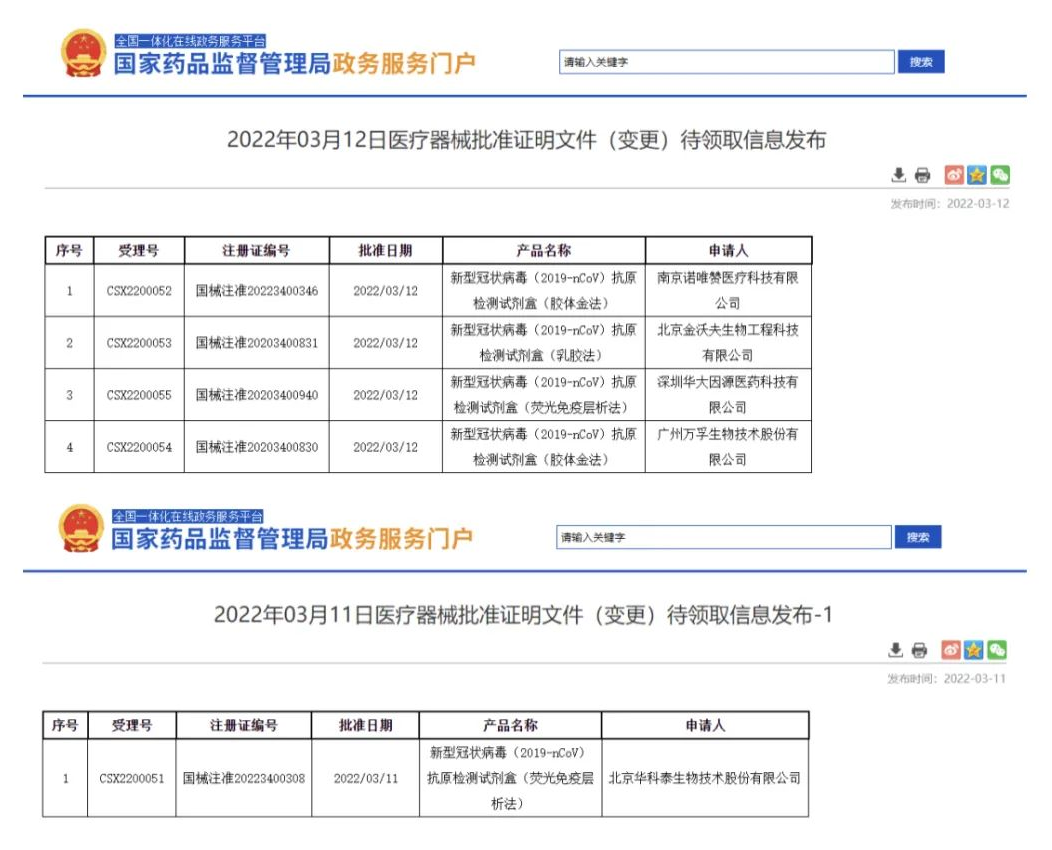Click the 北京华科泰生物技术股份有限公司 applicant cell

pos(705,778)
